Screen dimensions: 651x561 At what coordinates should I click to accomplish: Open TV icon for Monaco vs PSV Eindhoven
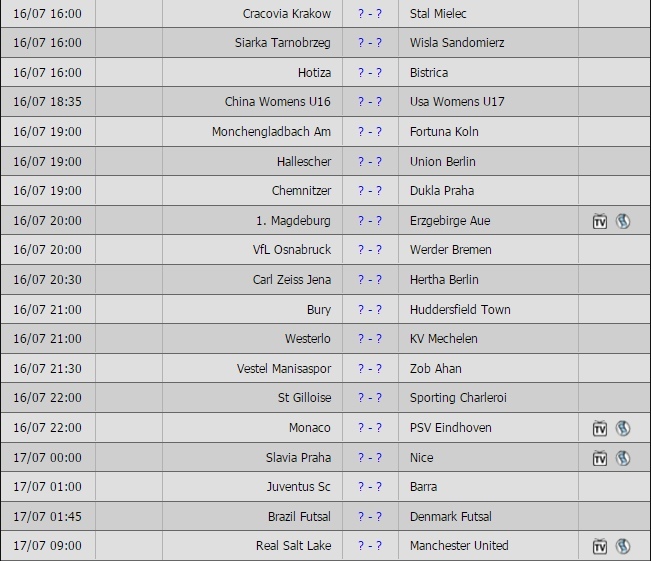(x=600, y=428)
